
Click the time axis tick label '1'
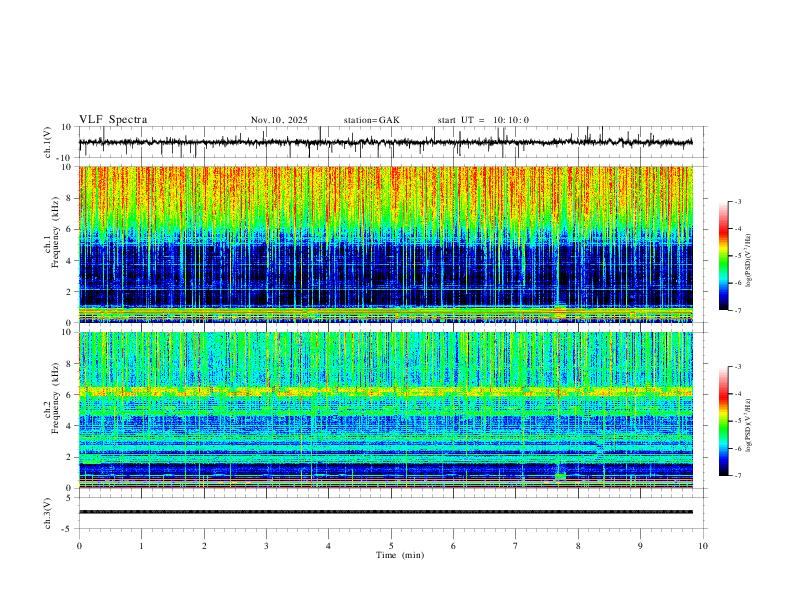(141, 546)
